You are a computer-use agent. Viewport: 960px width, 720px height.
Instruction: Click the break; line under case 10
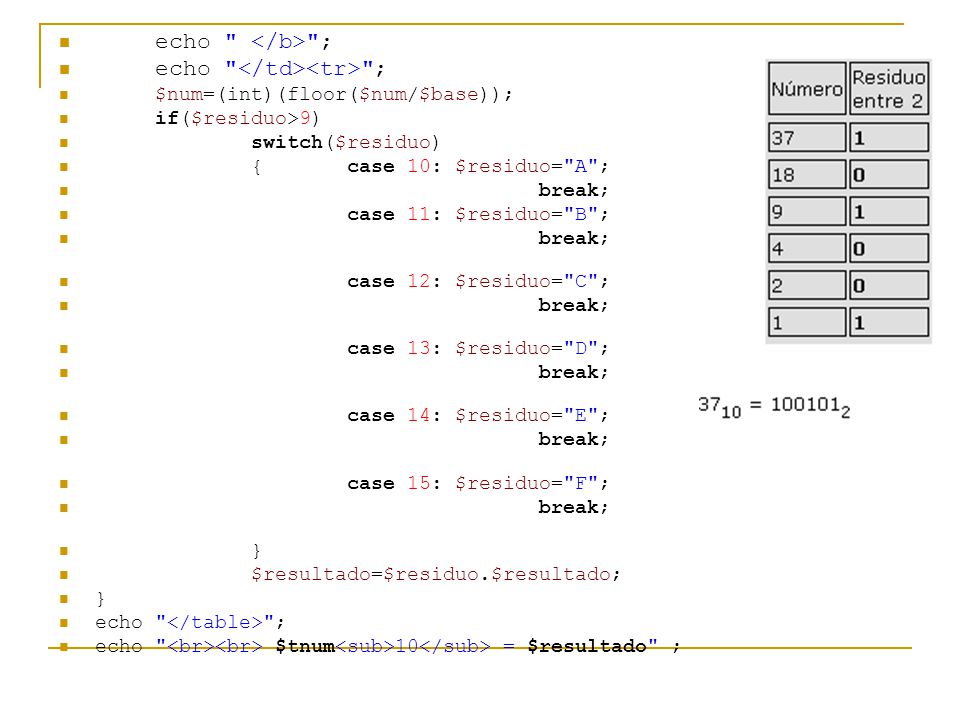coord(573,190)
